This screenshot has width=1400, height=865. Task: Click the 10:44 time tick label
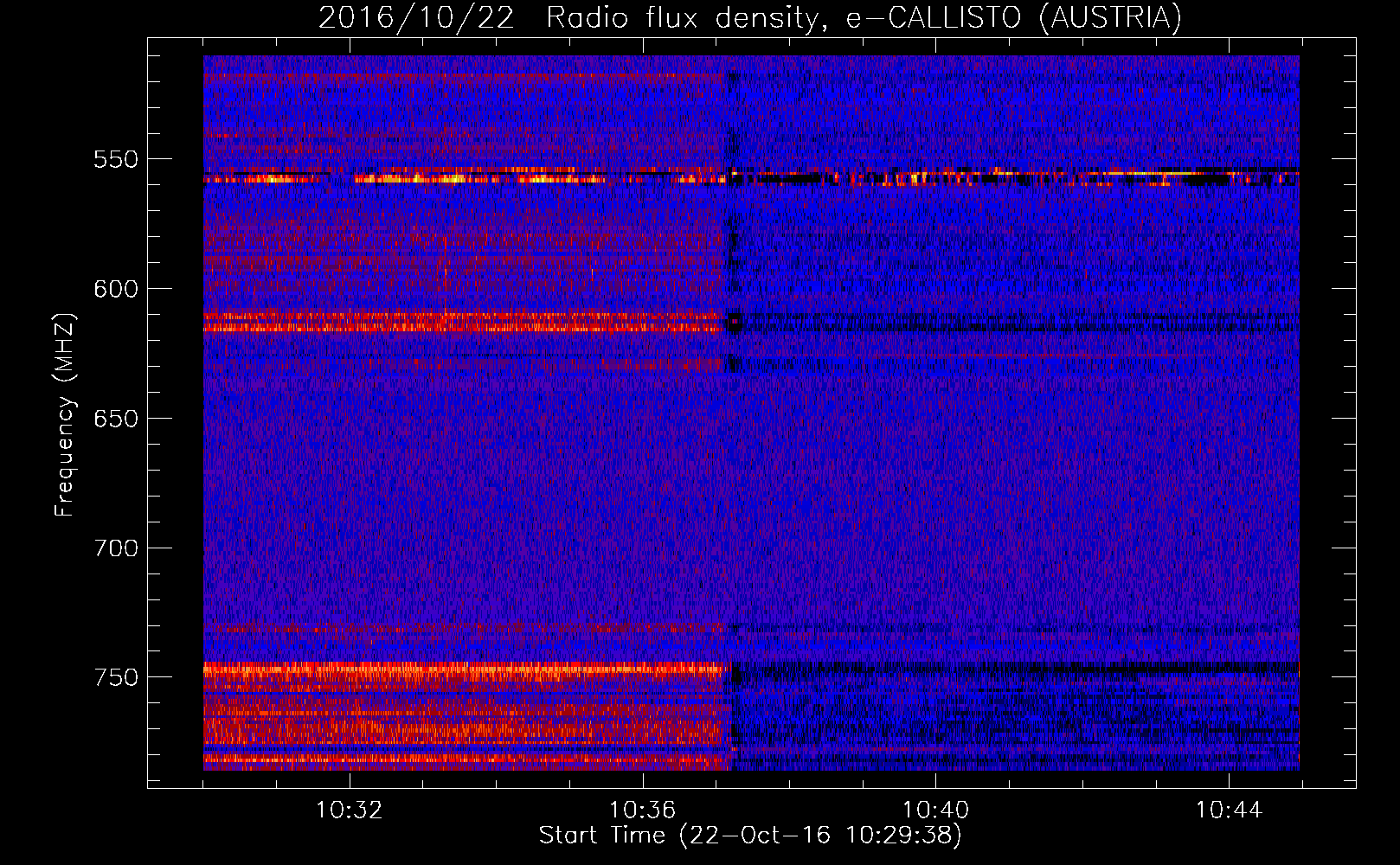click(1229, 811)
